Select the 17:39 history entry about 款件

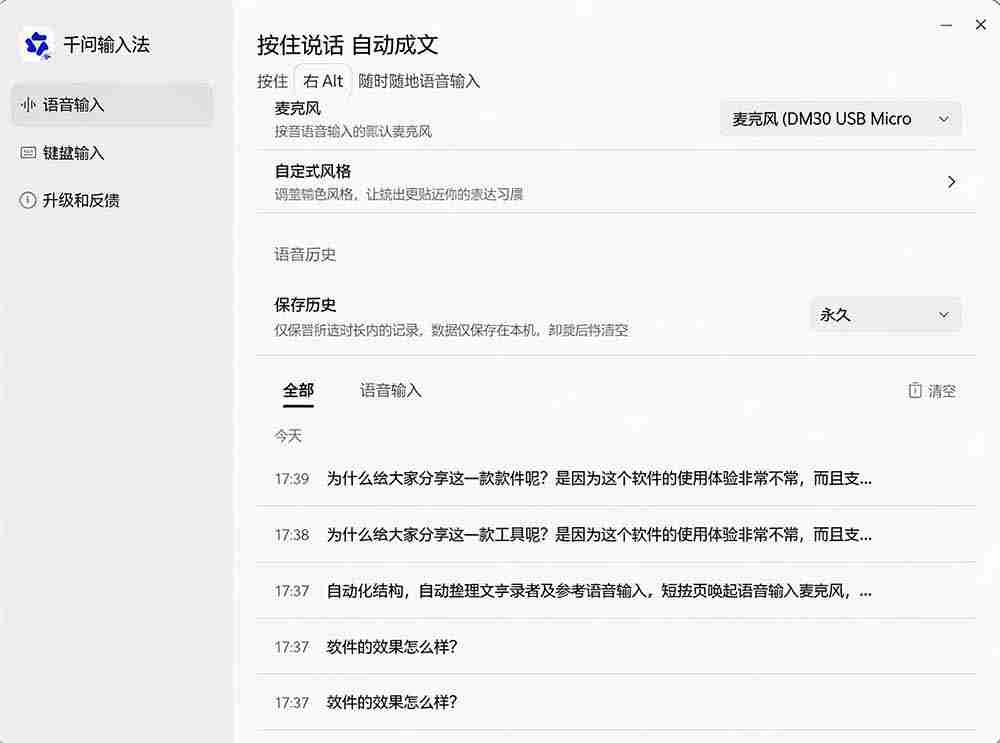[616, 478]
